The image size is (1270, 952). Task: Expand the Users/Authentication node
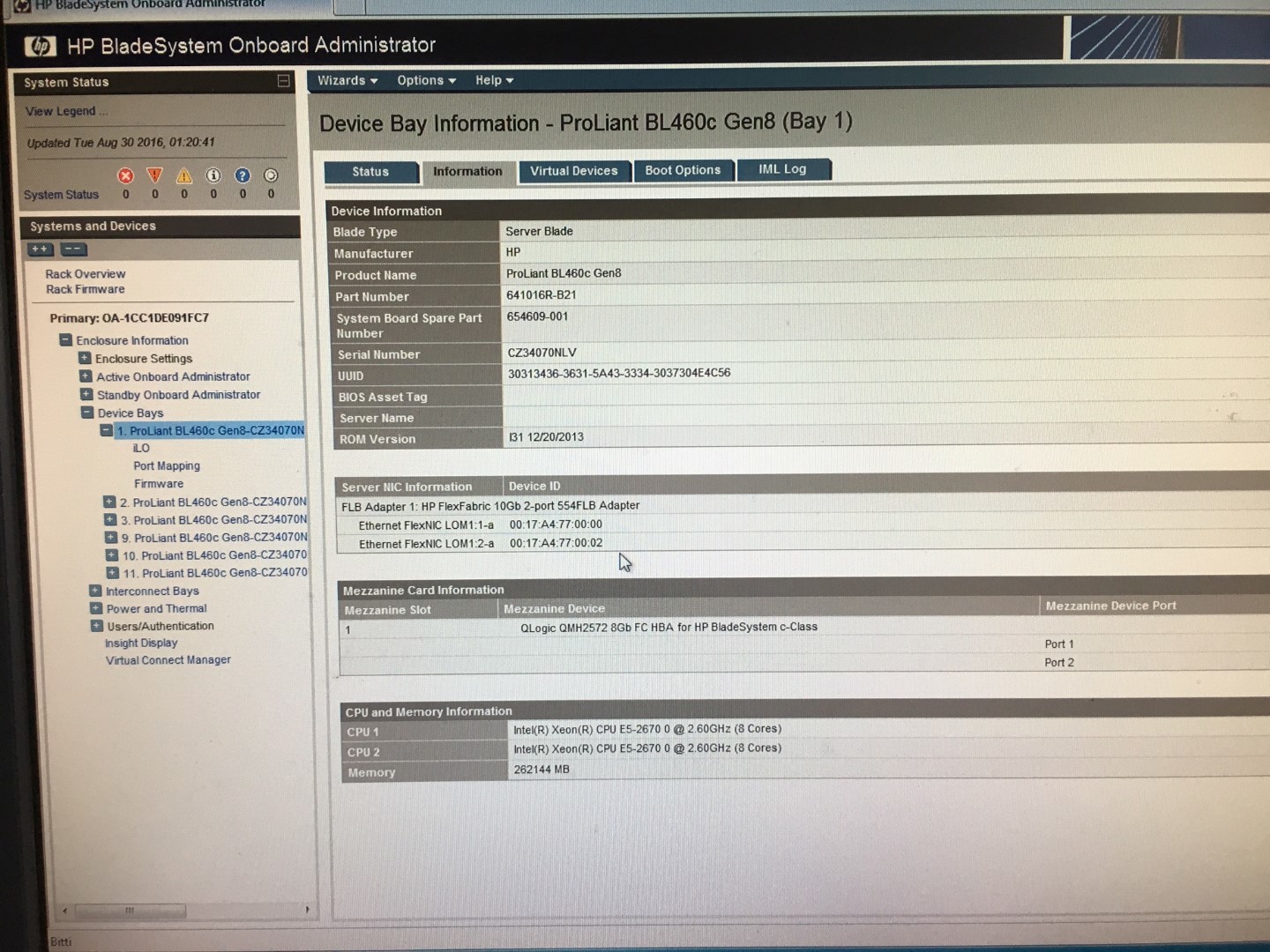click(97, 626)
